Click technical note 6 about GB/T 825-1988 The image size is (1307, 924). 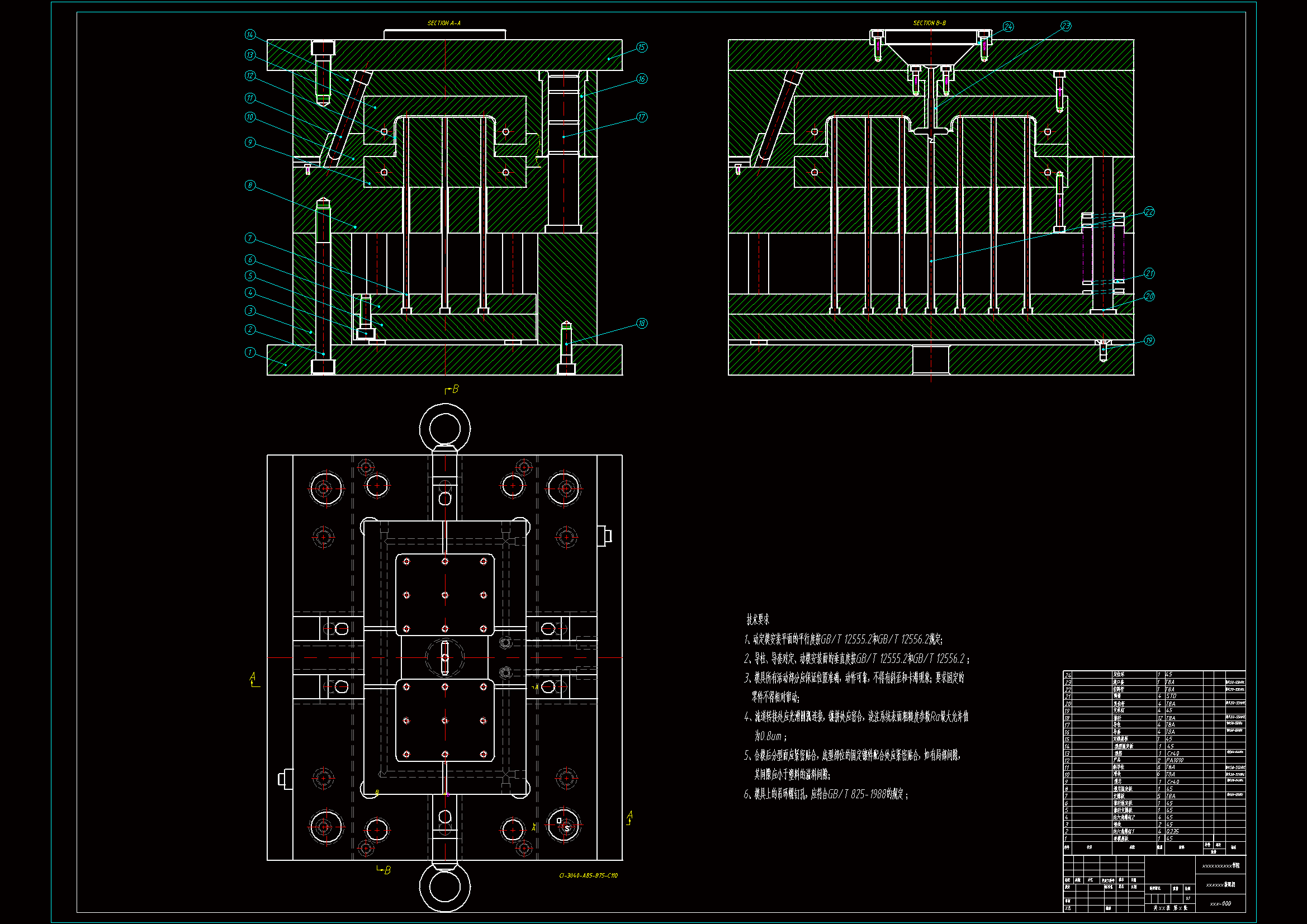tap(826, 794)
